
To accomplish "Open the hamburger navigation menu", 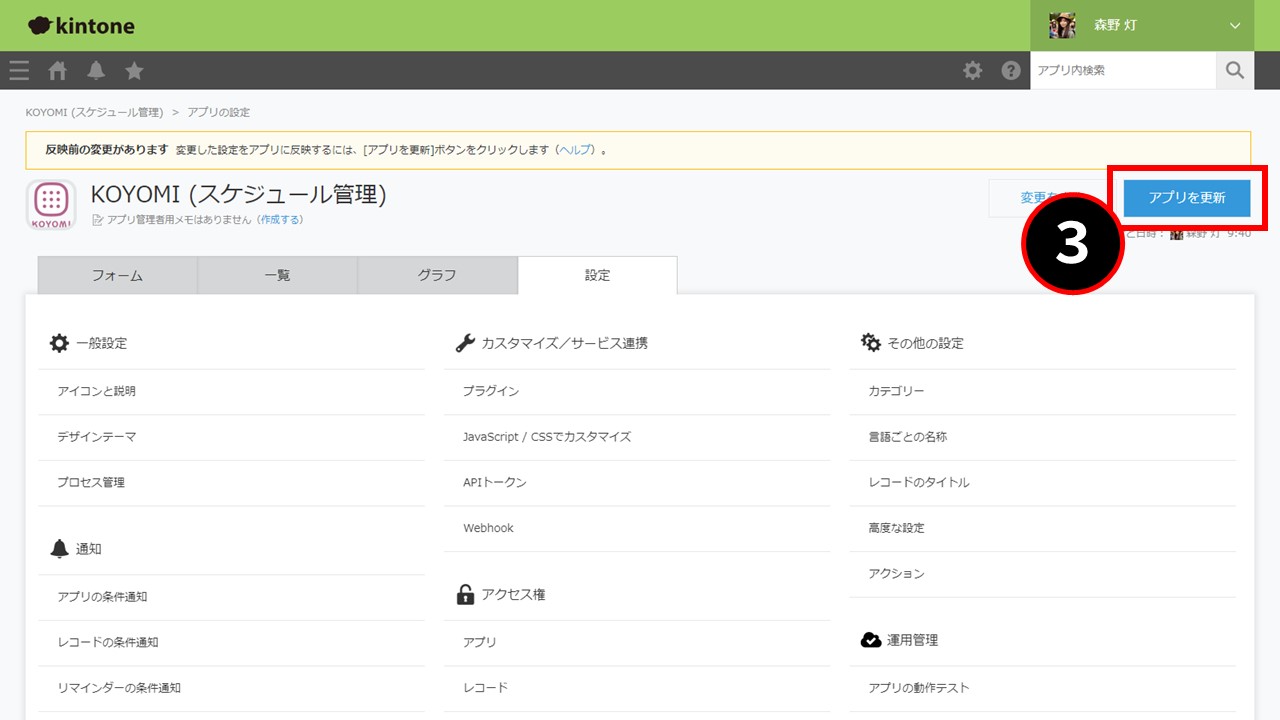I will (18, 70).
